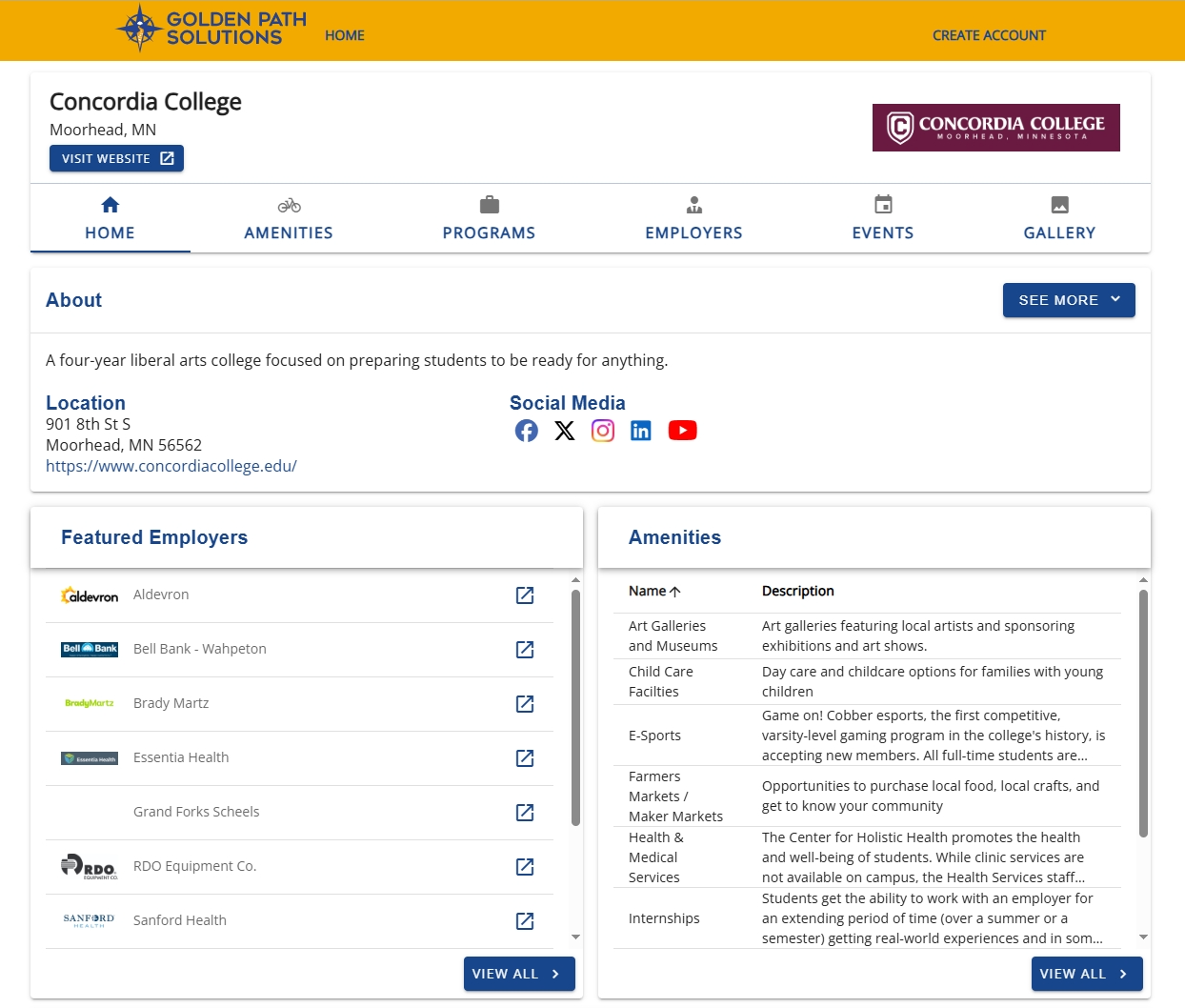The height and width of the screenshot is (1008, 1185).
Task: Click the Concordia College logo banner
Action: (x=995, y=128)
